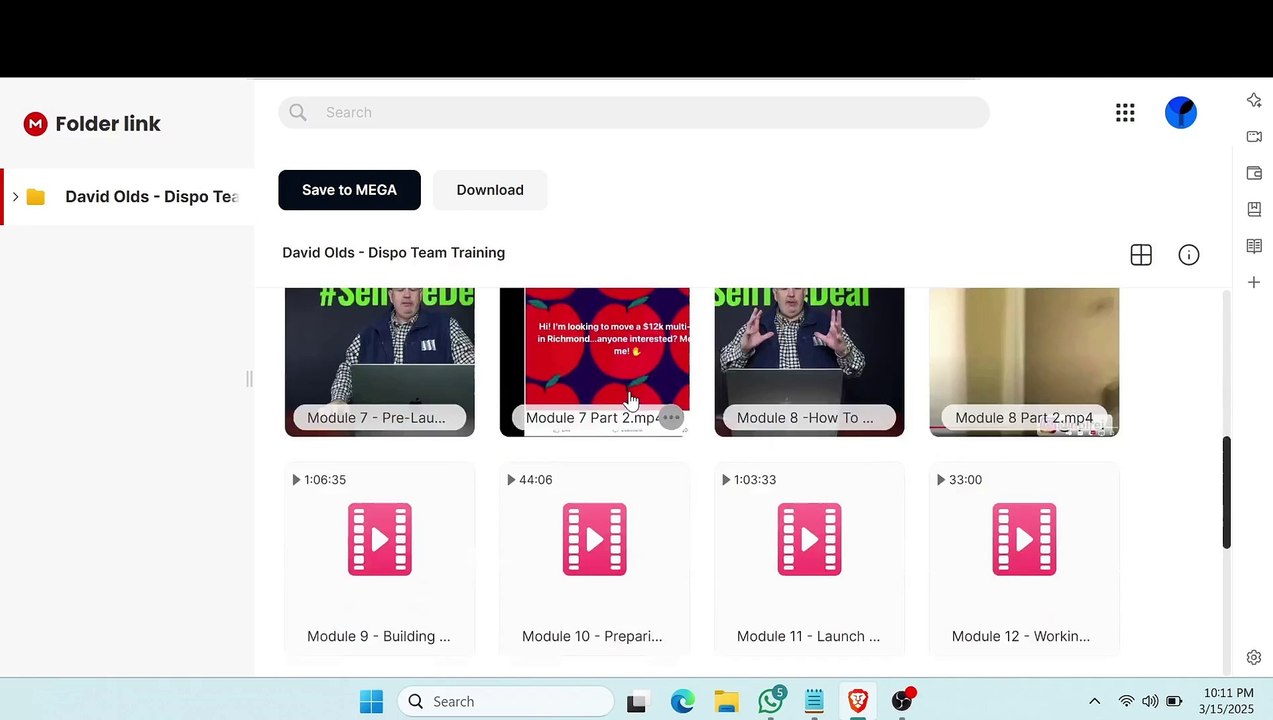Open Notepad from taskbar

click(x=814, y=702)
